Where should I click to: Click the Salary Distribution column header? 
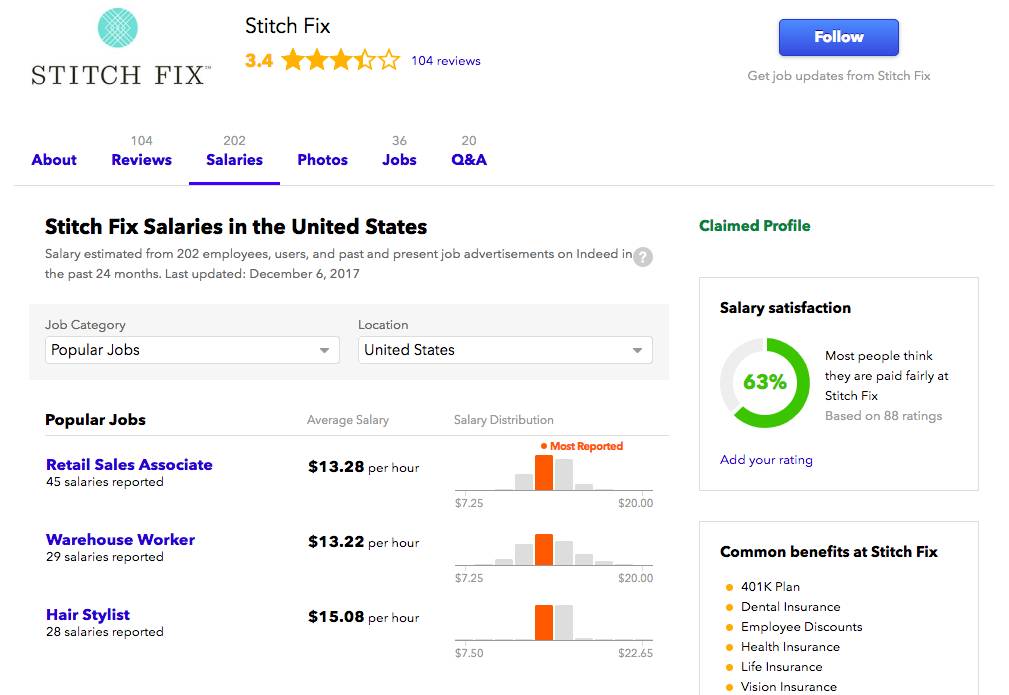(504, 420)
